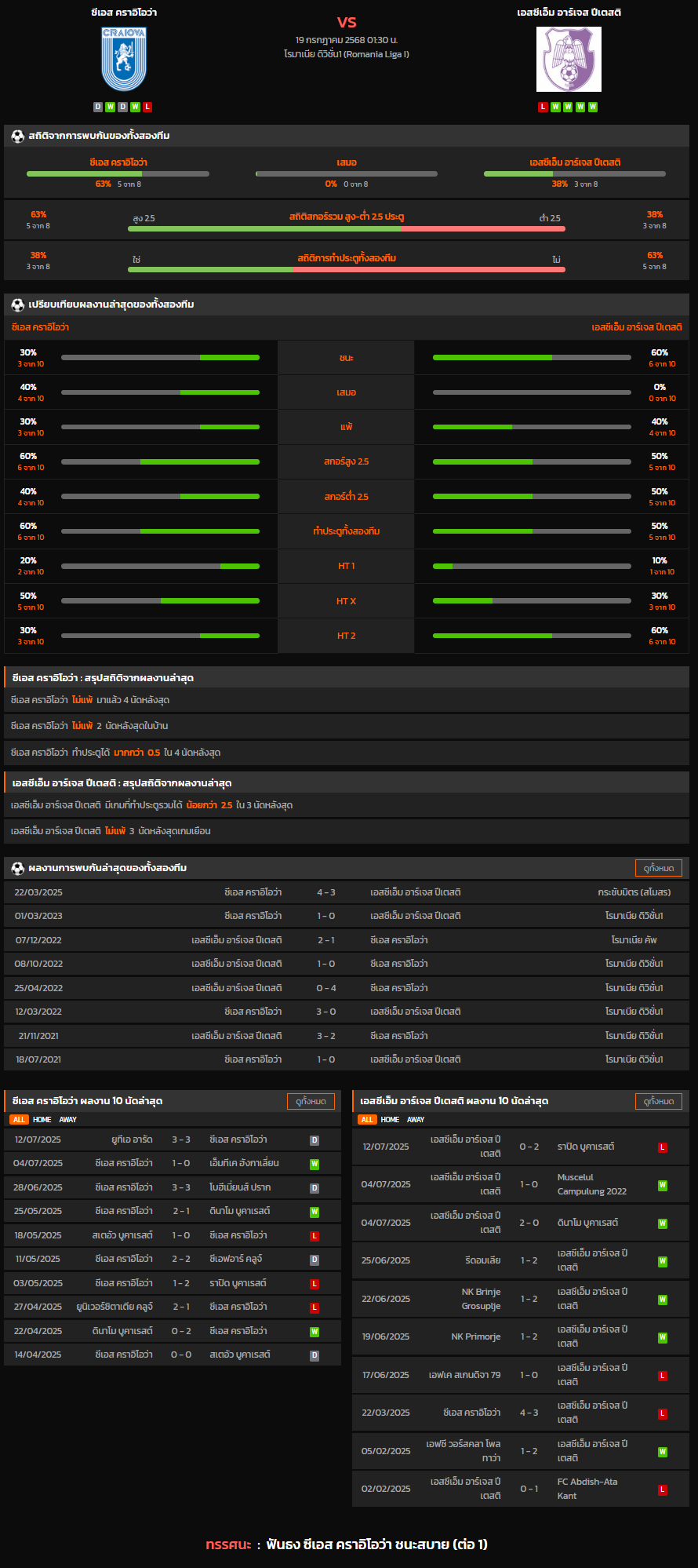Click the D result badge in the 28/06/2025 Craiova row
Screen dimensions: 698x1568
(314, 1188)
